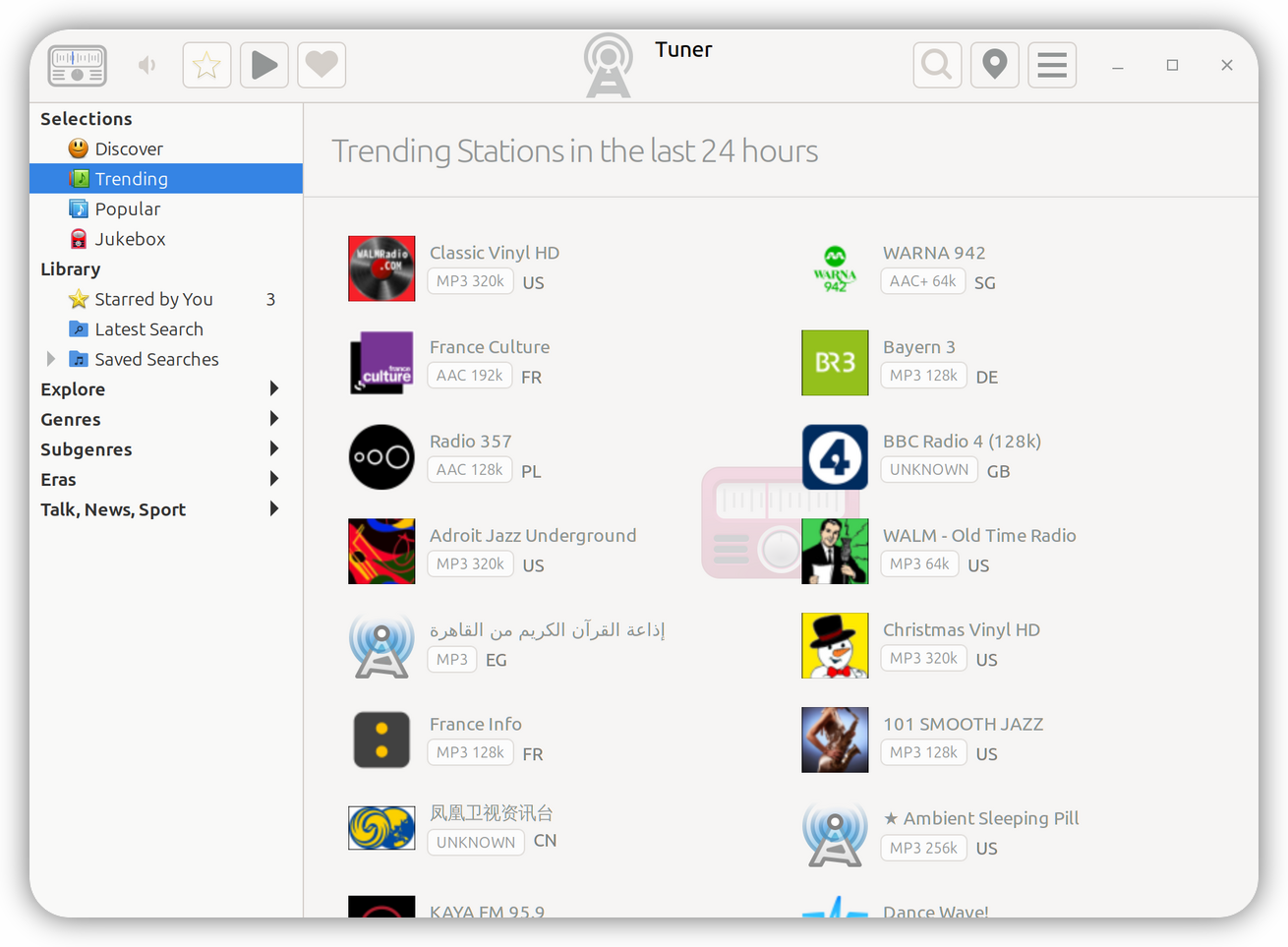Image resolution: width=1288 pixels, height=947 pixels.
Task: Play the Ambient Sleeping Pill station
Action: click(x=981, y=818)
